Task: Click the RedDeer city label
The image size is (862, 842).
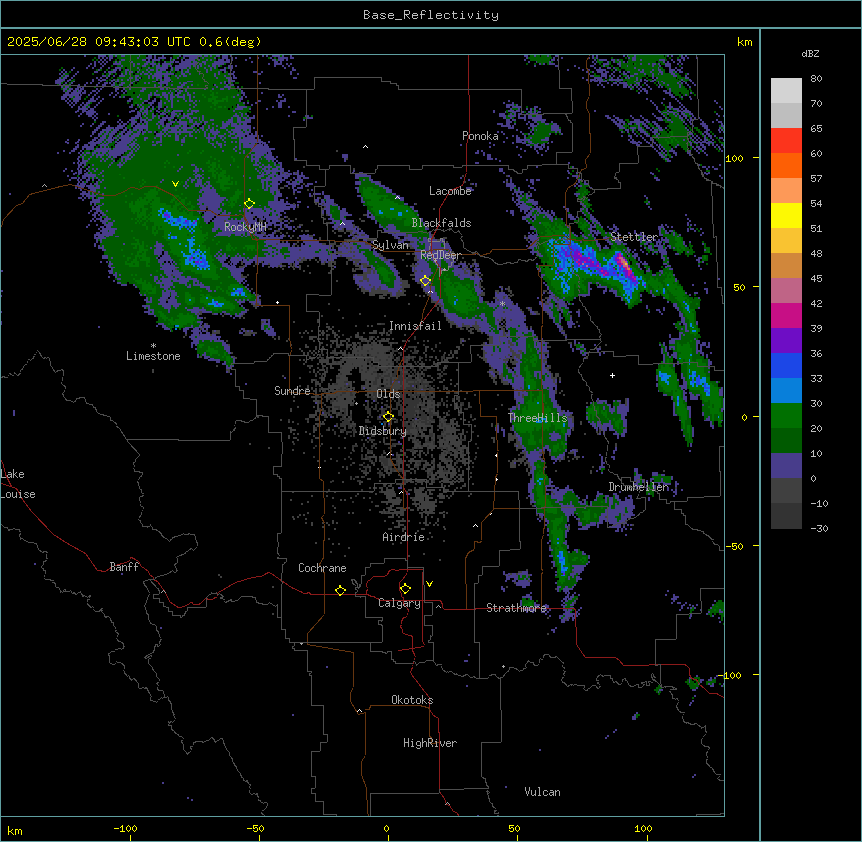Action: coord(440,255)
